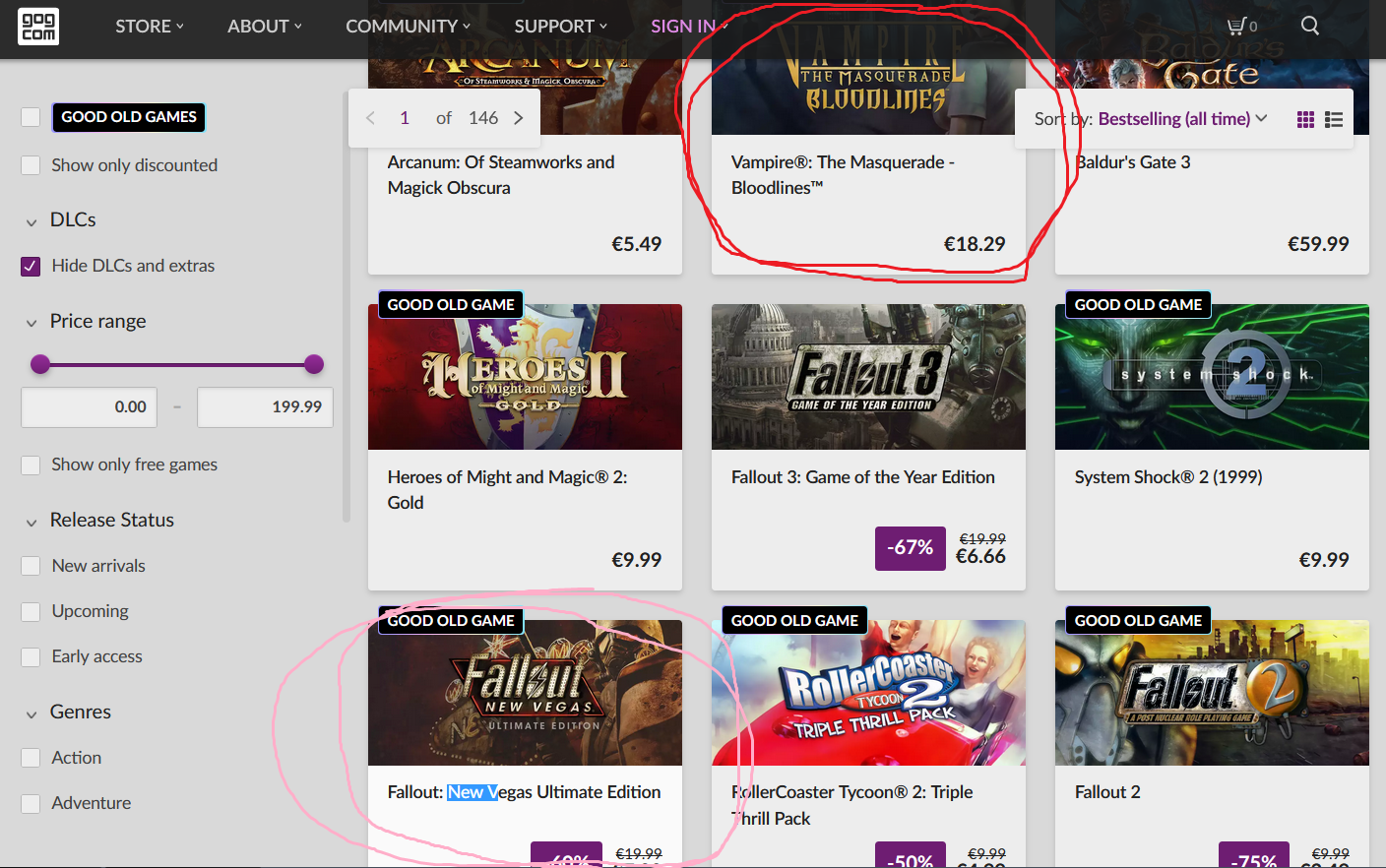The width and height of the screenshot is (1386, 868).
Task: Check the New arrivals filter
Action: click(x=31, y=566)
